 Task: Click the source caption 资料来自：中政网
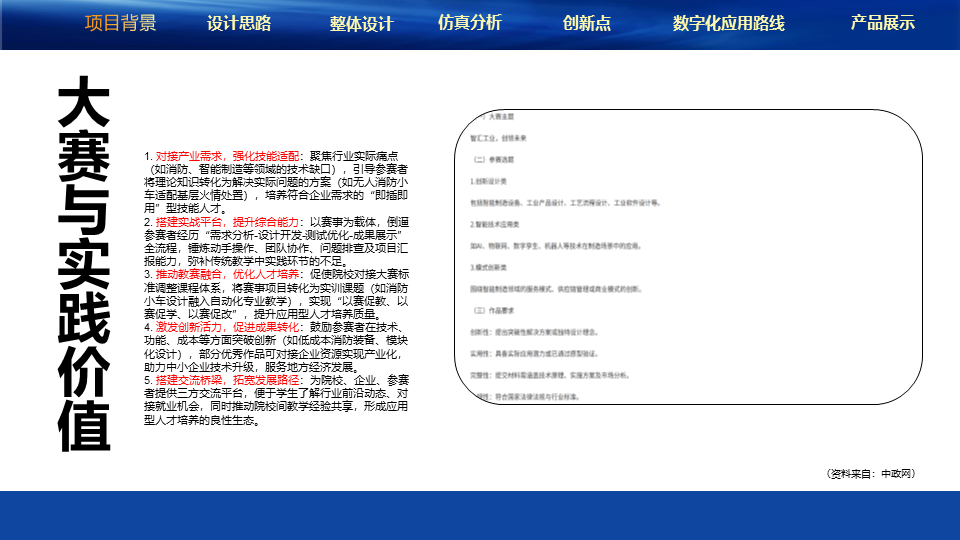coord(871,473)
